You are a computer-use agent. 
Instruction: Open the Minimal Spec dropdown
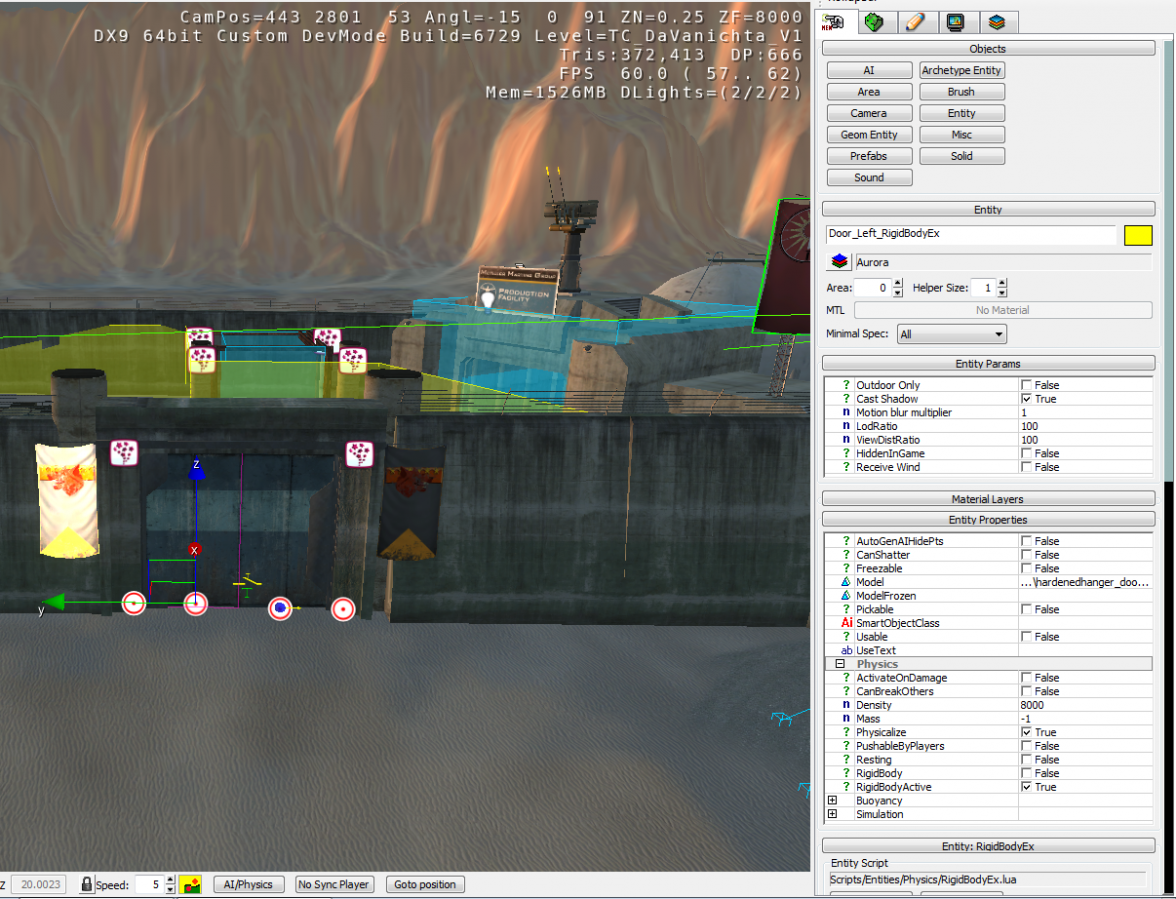(951, 334)
